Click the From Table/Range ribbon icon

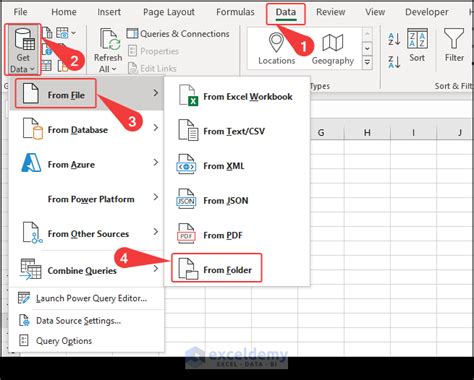pyautogui.click(x=47, y=65)
